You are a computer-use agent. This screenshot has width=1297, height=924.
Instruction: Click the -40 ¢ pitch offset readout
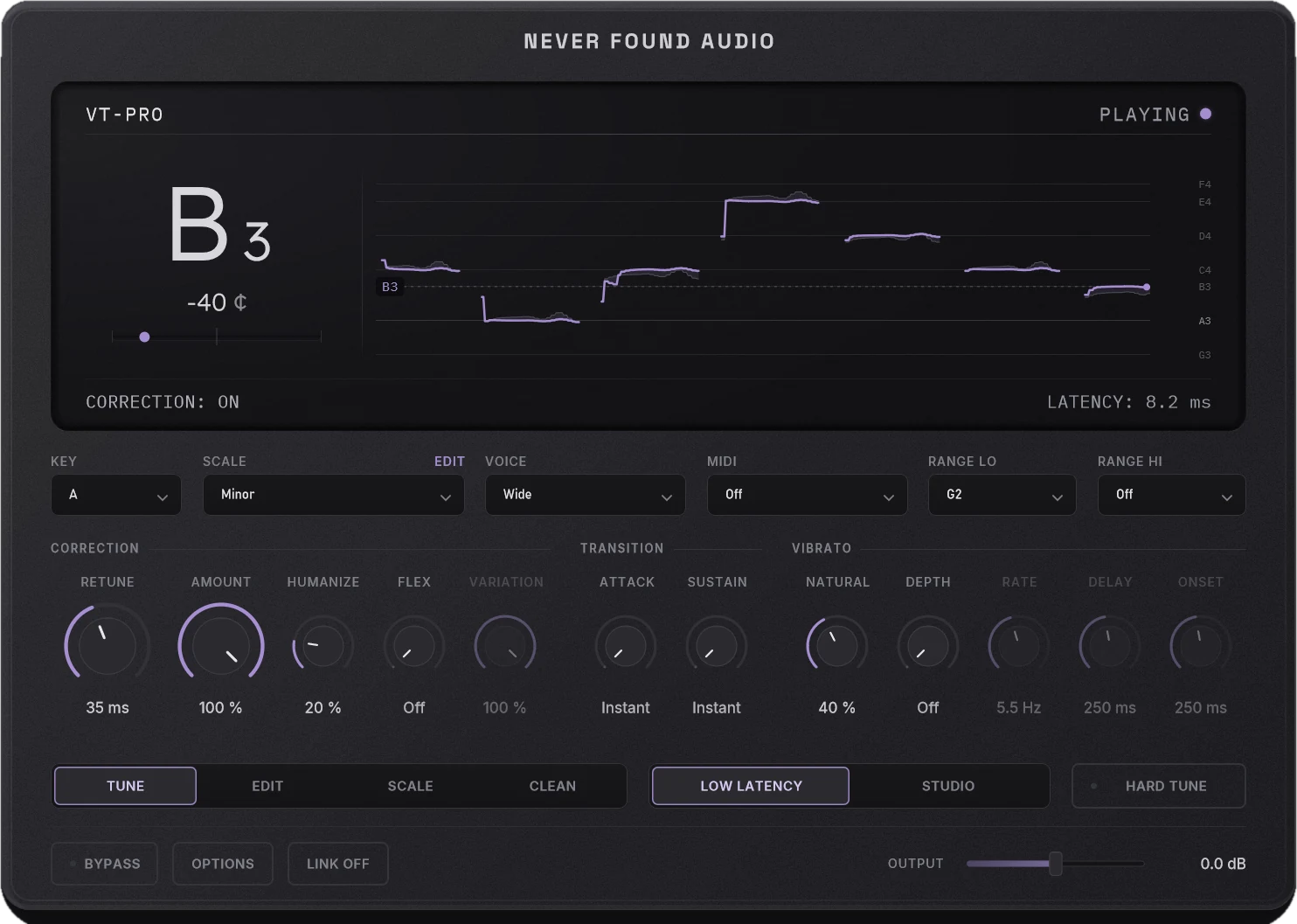point(217,302)
